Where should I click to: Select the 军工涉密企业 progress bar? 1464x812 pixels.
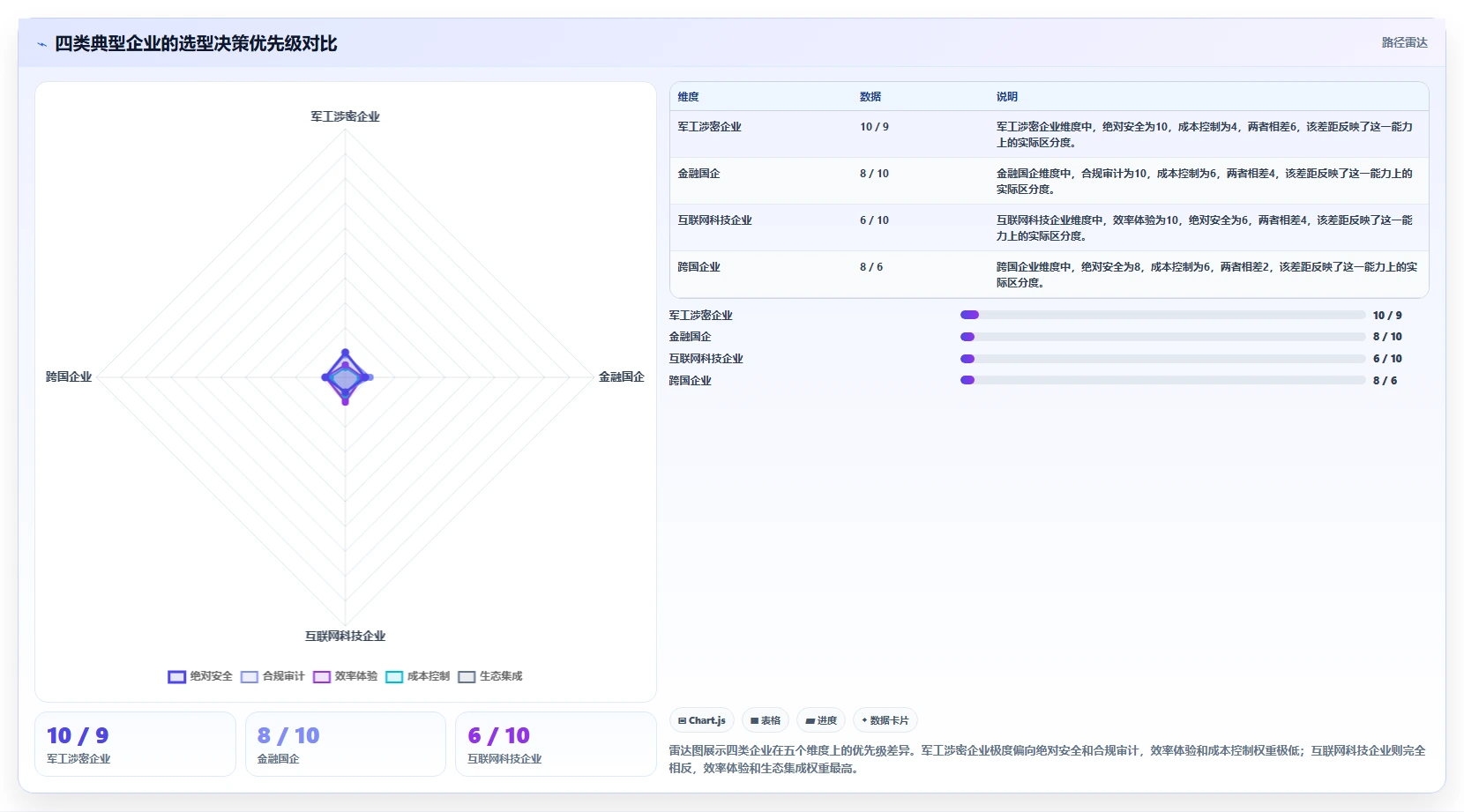coord(1162,315)
